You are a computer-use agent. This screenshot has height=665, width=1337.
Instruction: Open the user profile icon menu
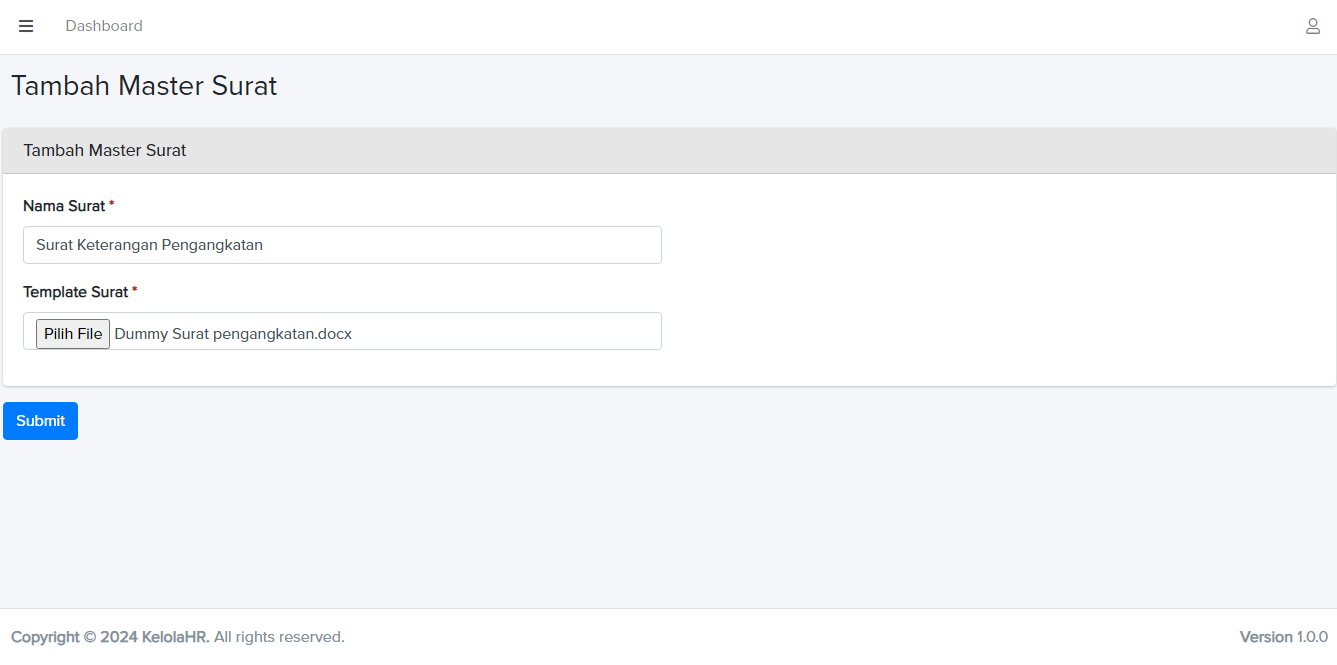pos(1312,26)
